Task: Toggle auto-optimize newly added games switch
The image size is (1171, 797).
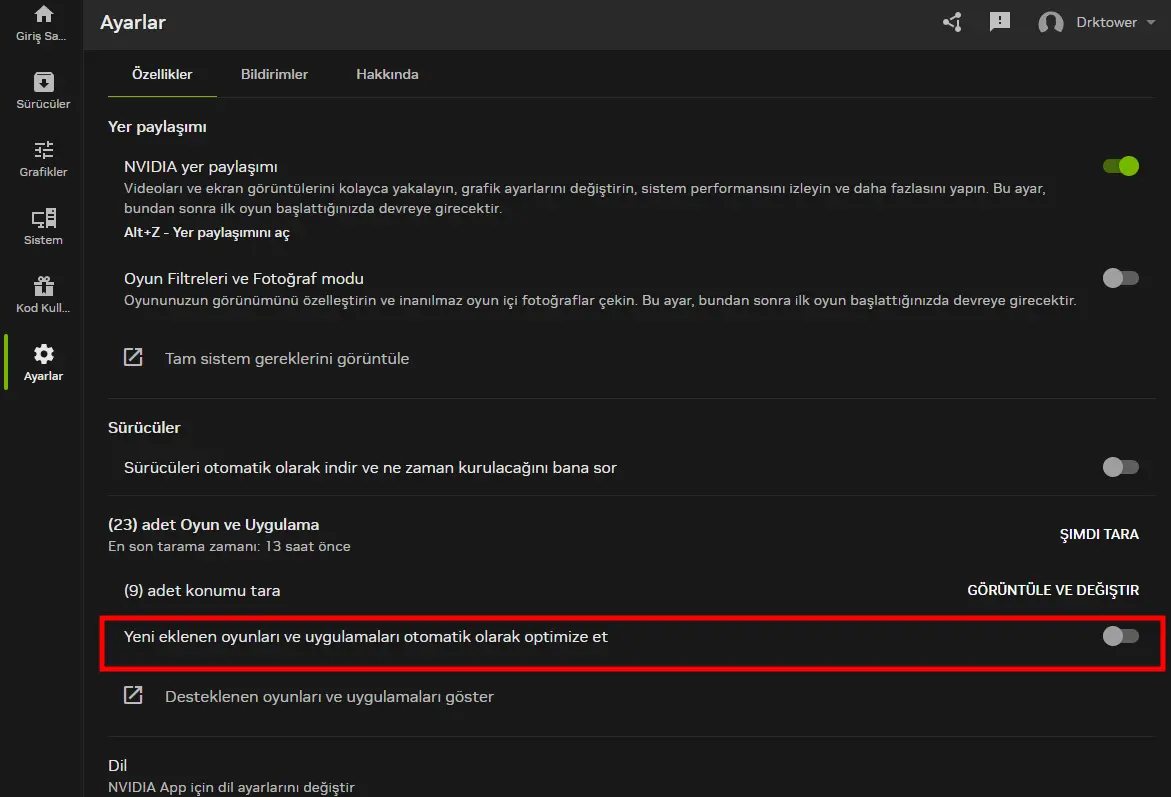Action: tap(1120, 636)
